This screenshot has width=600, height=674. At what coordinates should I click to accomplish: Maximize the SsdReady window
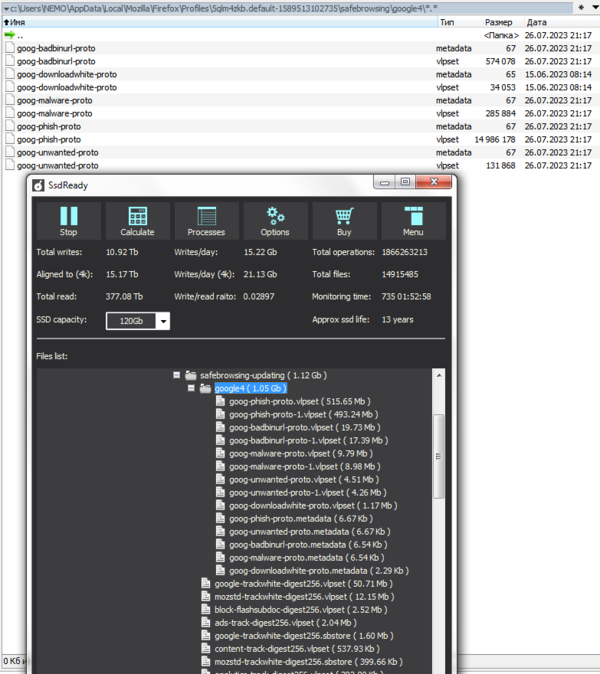[x=405, y=182]
